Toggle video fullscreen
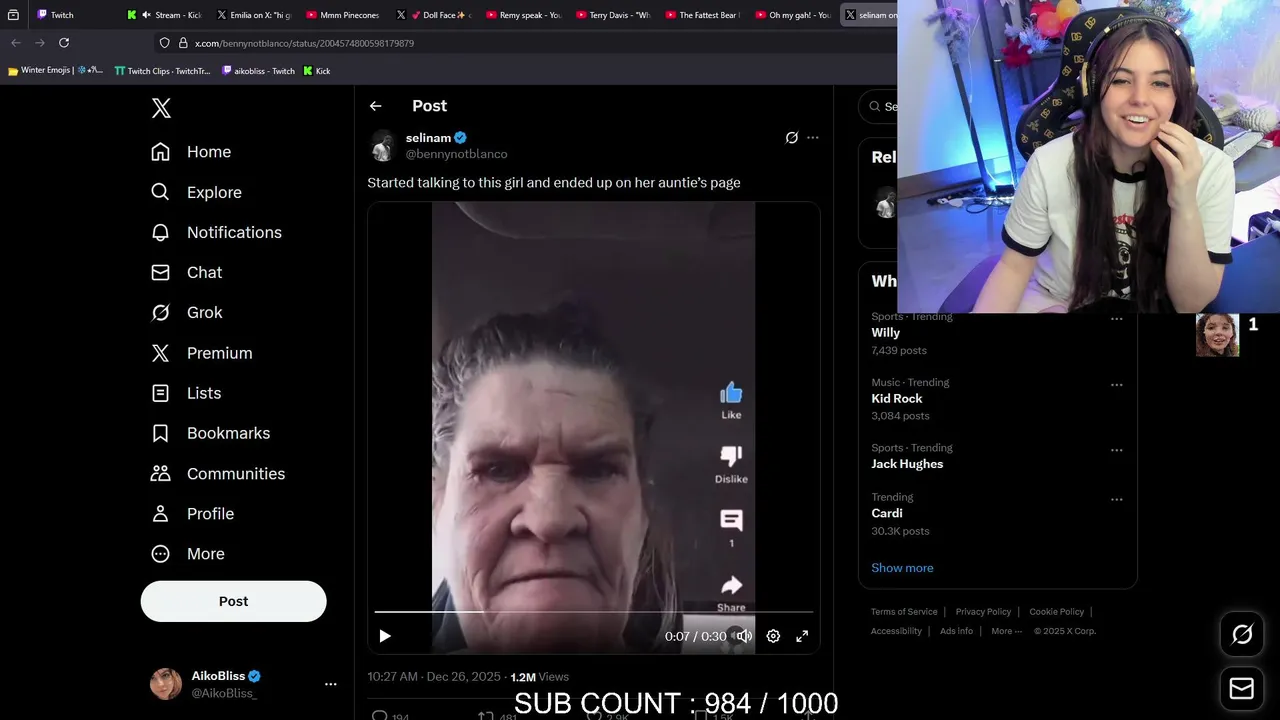Screen dimensions: 1280x720 click(x=802, y=636)
